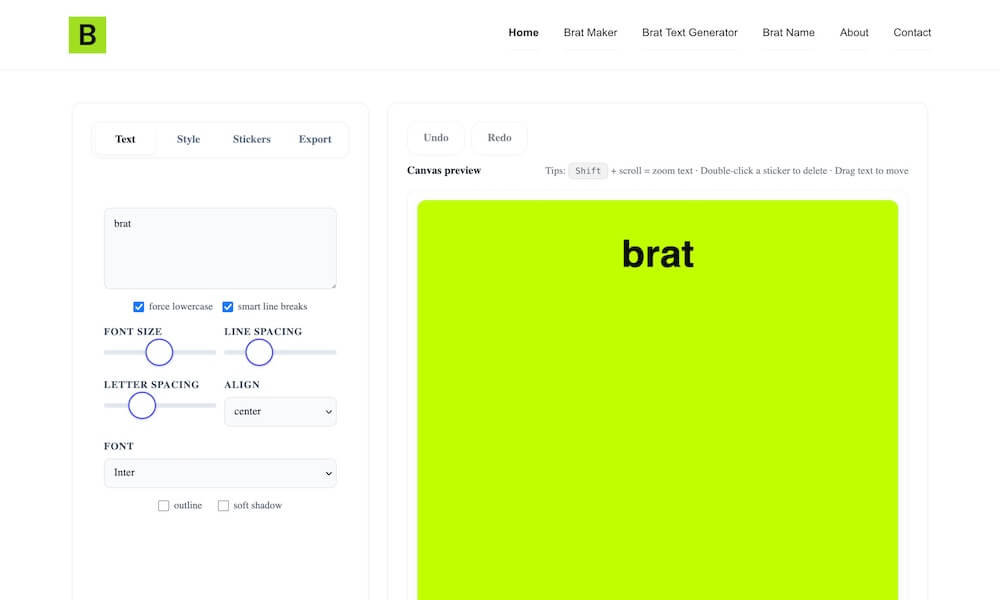Image resolution: width=1000 pixels, height=600 pixels.
Task: Open the Export tab
Action: 314,139
